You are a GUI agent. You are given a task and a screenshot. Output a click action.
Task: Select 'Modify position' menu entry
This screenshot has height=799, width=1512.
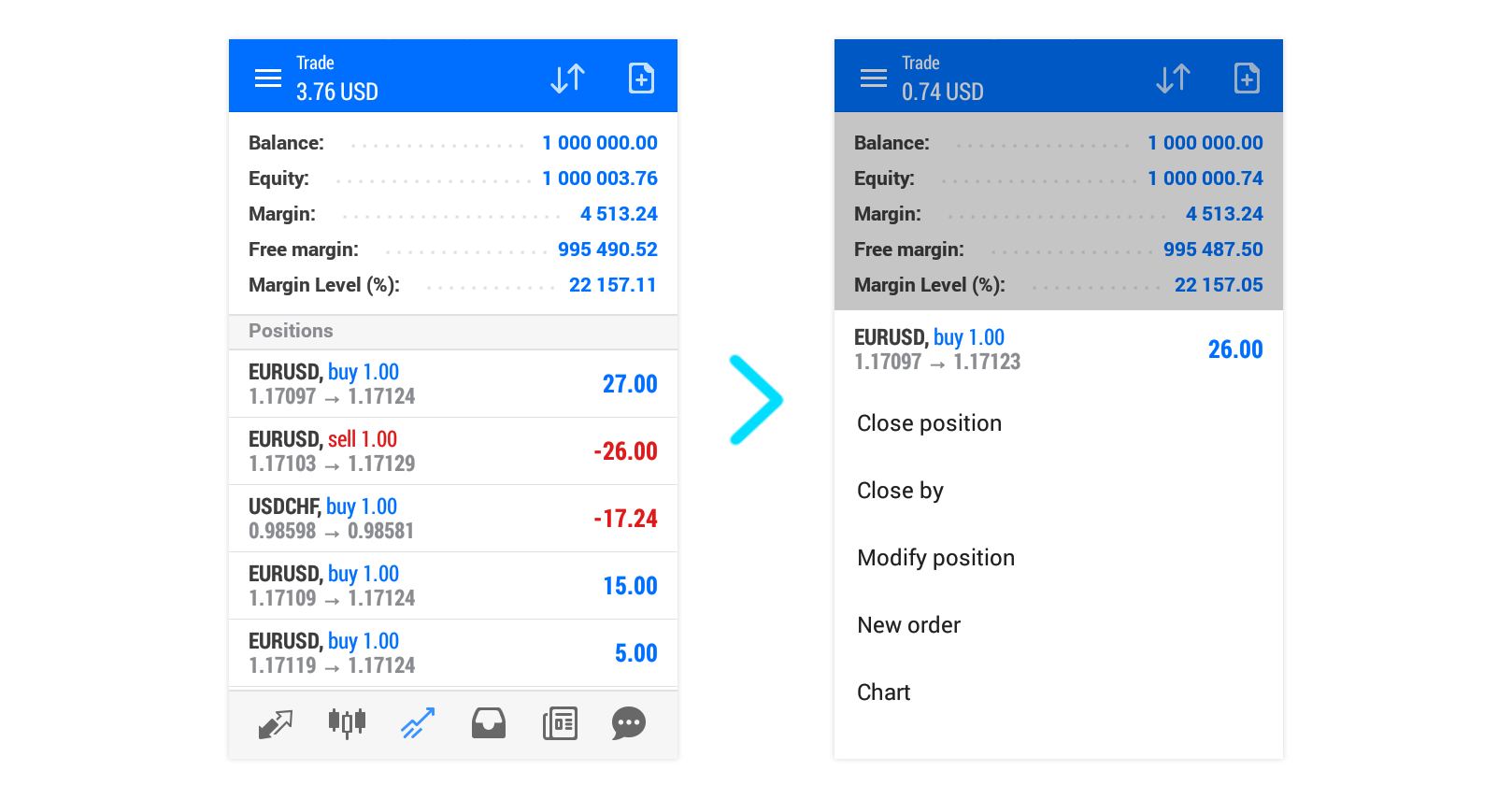[935, 558]
